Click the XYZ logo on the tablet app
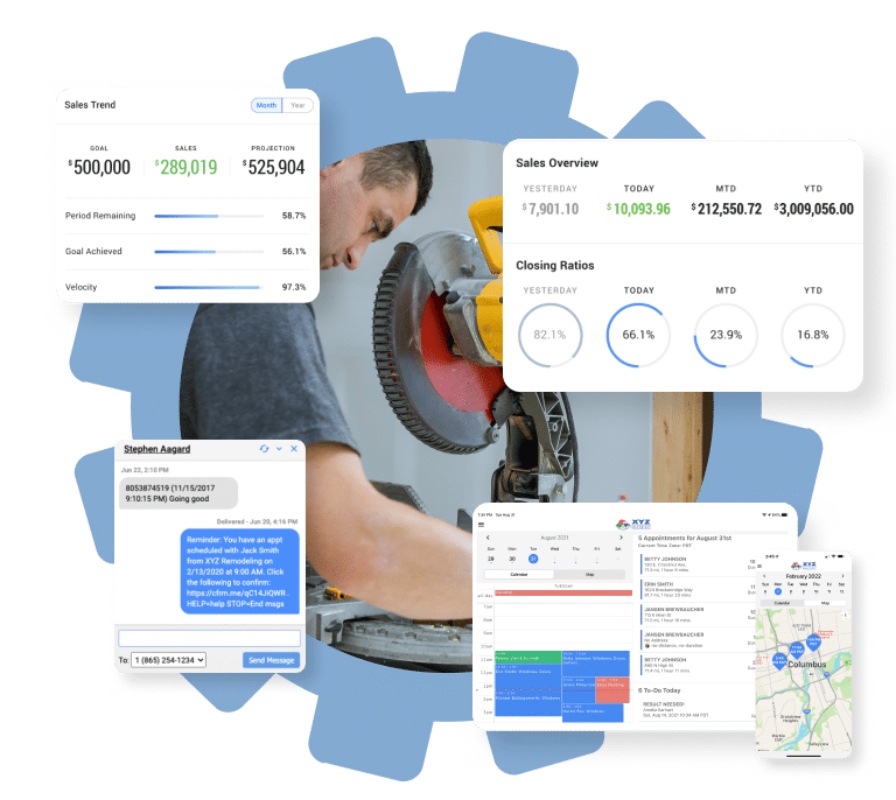 pyautogui.click(x=633, y=524)
